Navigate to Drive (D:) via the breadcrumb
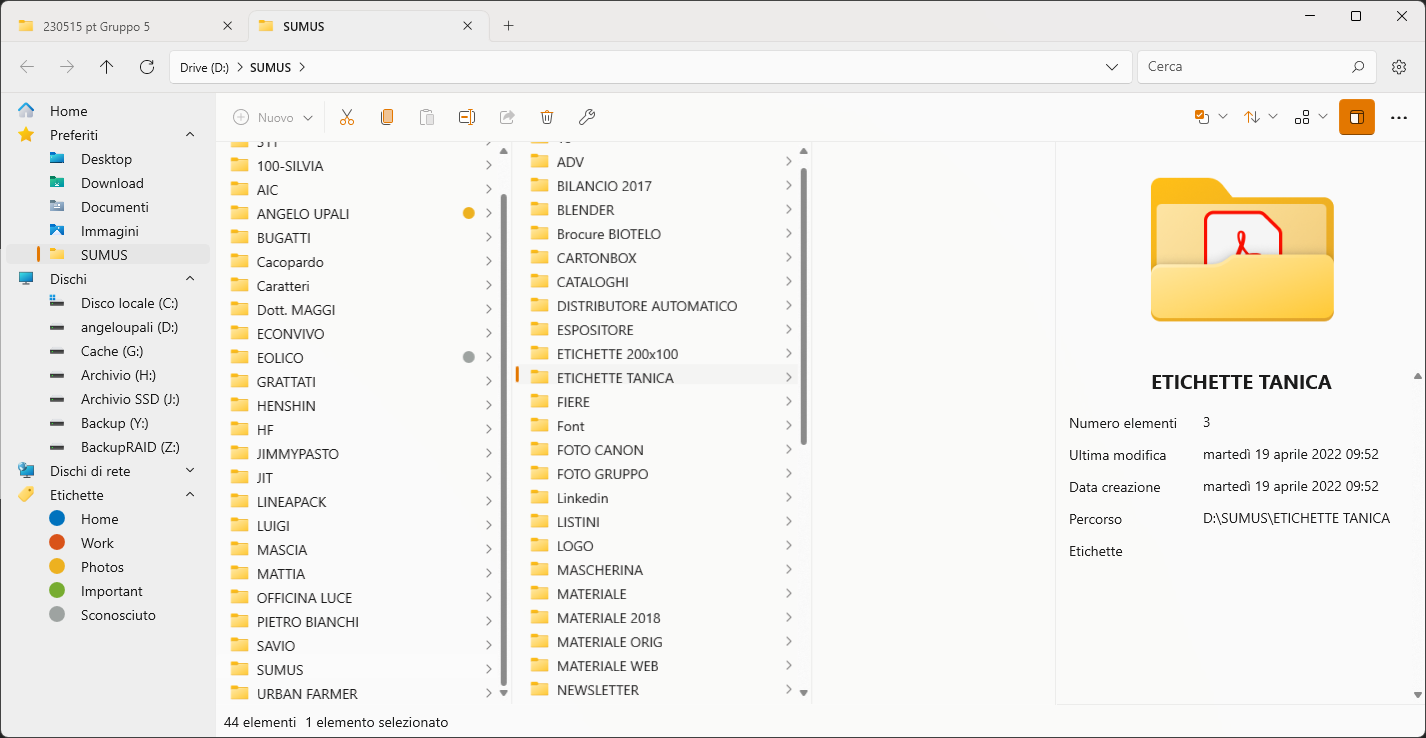The width and height of the screenshot is (1426, 738). pos(204,66)
